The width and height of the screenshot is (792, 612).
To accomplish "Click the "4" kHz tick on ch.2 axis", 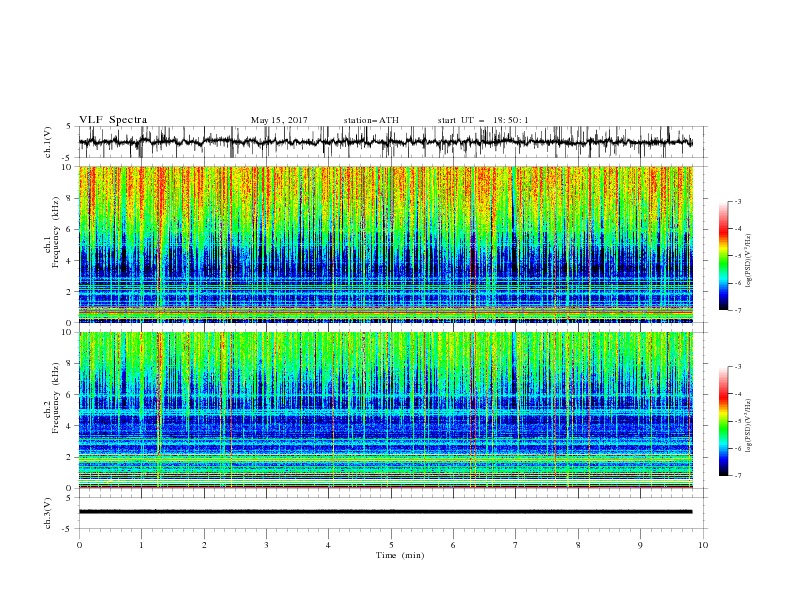I will 70,426.
